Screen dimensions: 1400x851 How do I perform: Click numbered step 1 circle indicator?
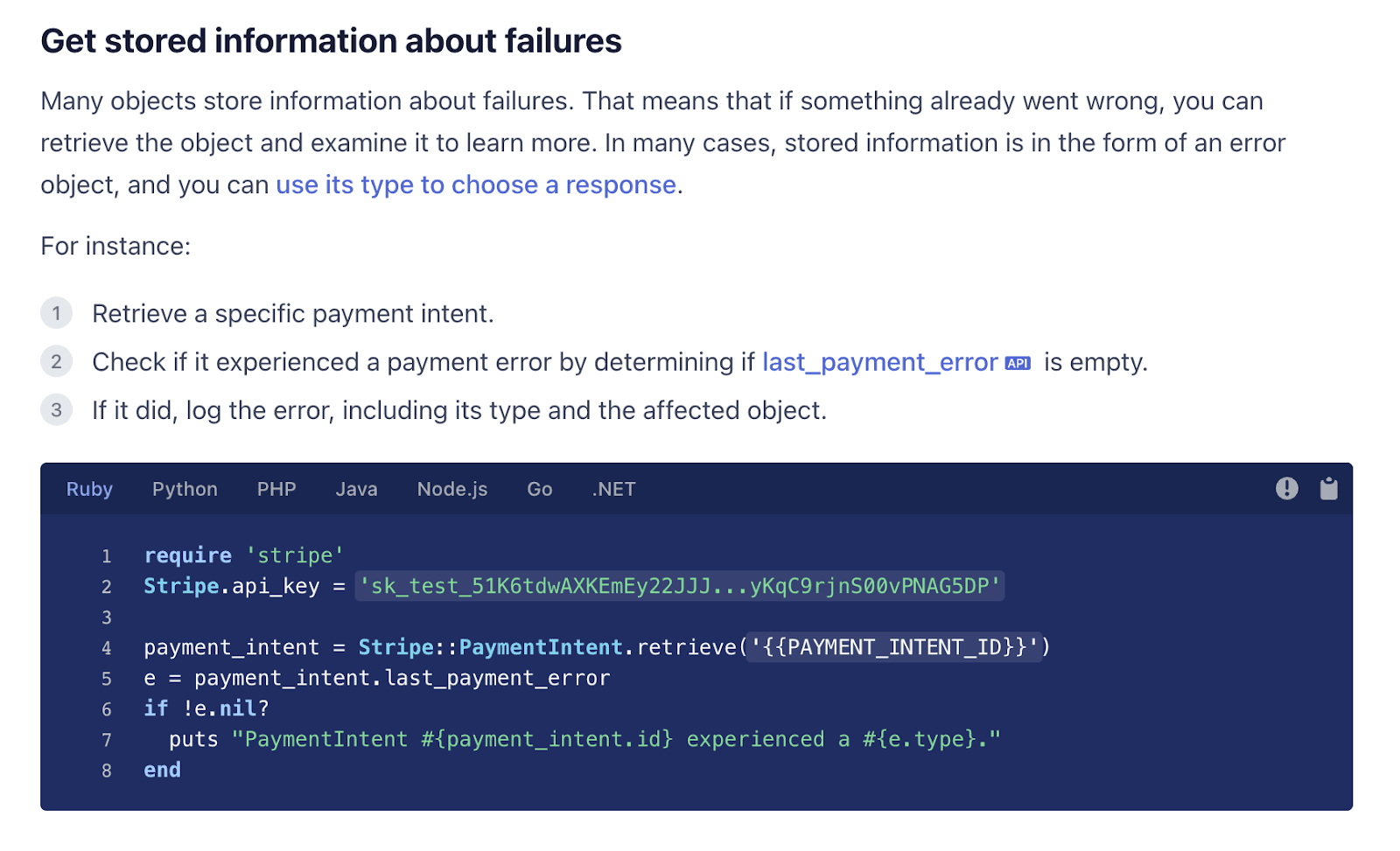click(56, 313)
